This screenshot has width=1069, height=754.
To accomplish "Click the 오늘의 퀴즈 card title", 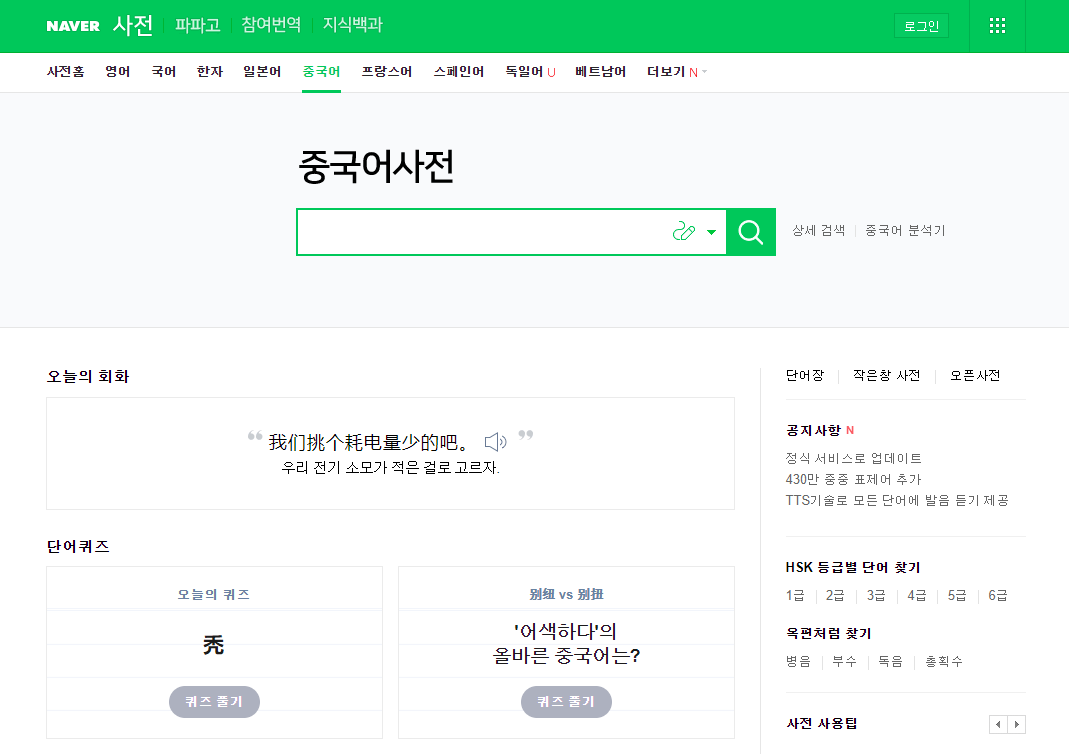I will [x=213, y=594].
